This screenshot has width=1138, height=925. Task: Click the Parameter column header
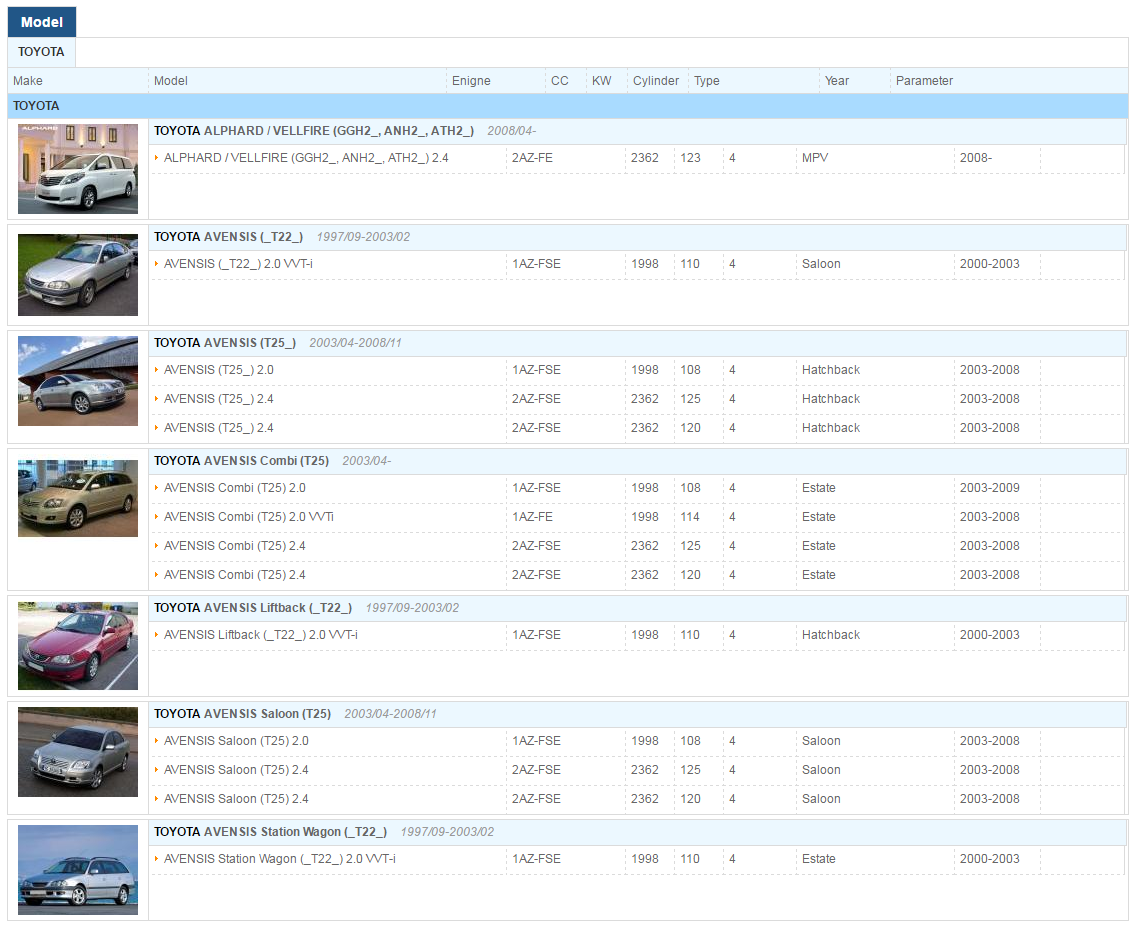coord(924,81)
